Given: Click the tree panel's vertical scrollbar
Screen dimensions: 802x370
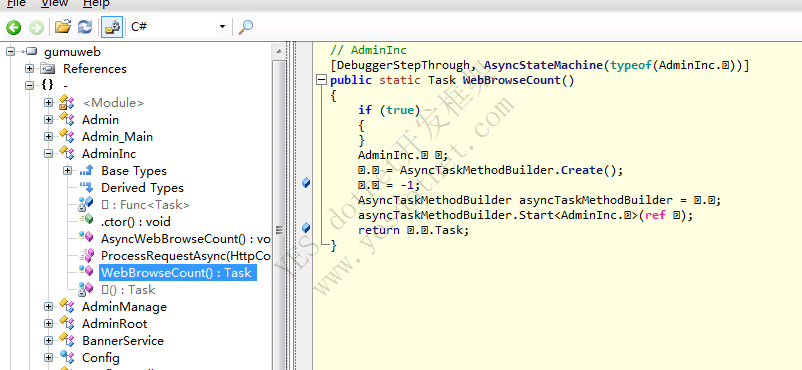Looking at the screenshot, I should 279,207.
